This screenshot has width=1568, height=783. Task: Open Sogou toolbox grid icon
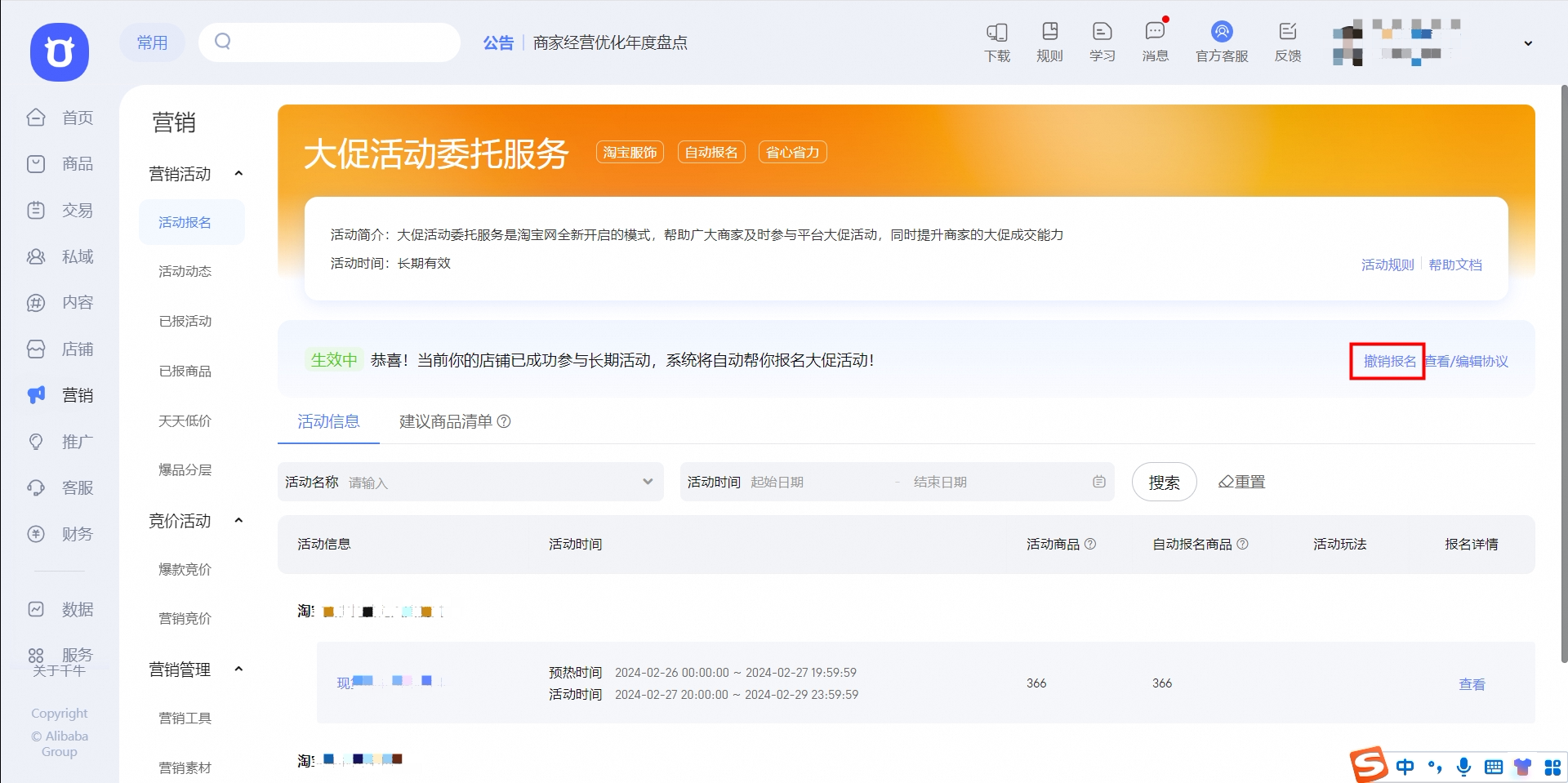(1552, 767)
